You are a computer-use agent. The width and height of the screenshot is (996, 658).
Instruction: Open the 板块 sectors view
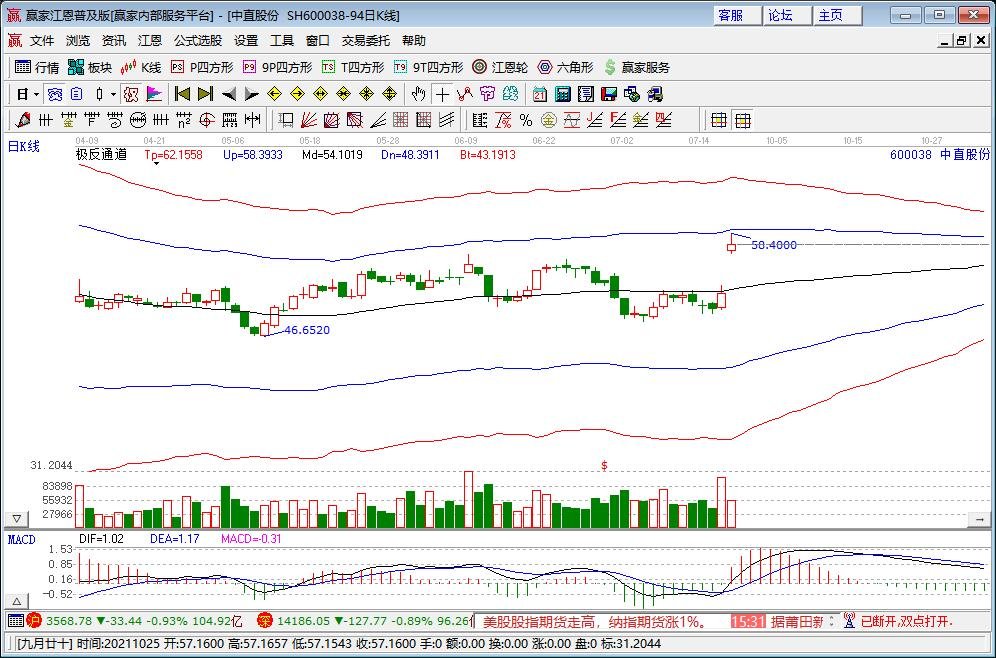coord(90,67)
